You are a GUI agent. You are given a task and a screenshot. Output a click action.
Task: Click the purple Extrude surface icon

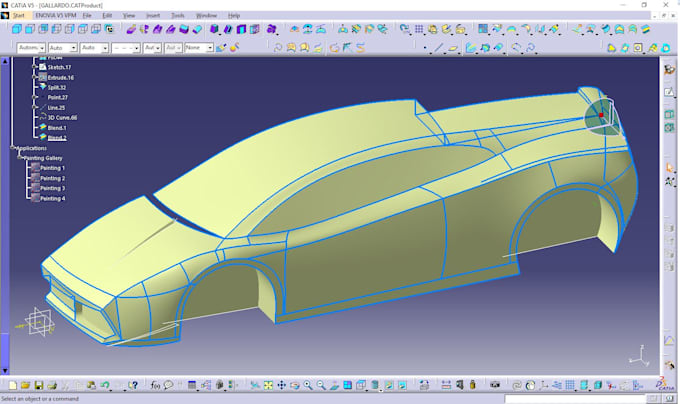(131, 29)
